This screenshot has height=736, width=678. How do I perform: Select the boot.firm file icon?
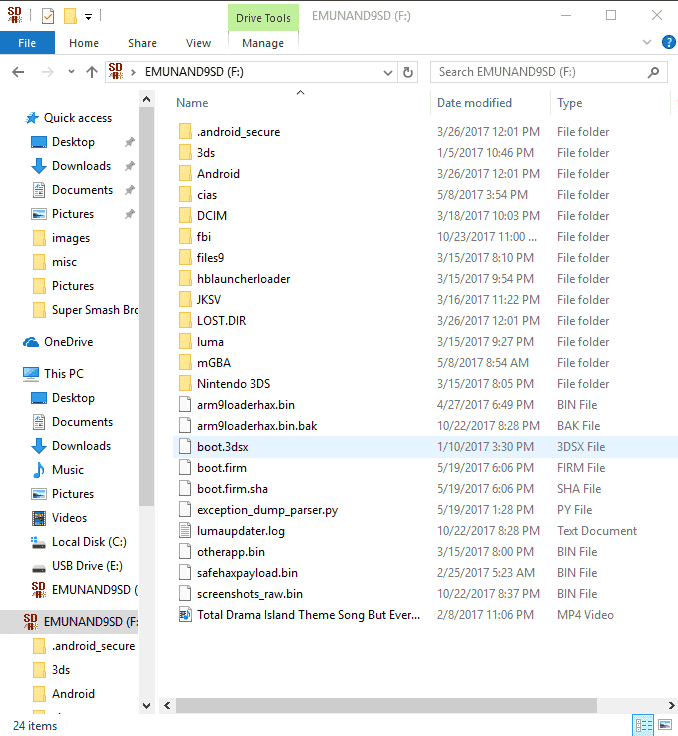pyautogui.click(x=185, y=468)
